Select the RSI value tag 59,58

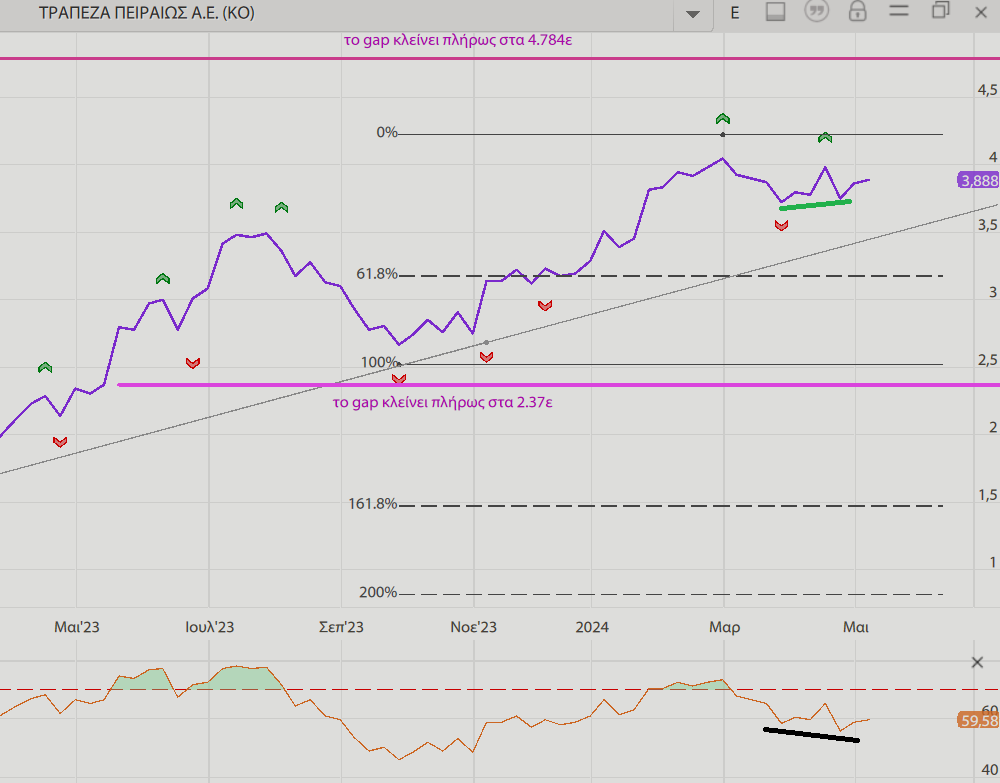(978, 721)
